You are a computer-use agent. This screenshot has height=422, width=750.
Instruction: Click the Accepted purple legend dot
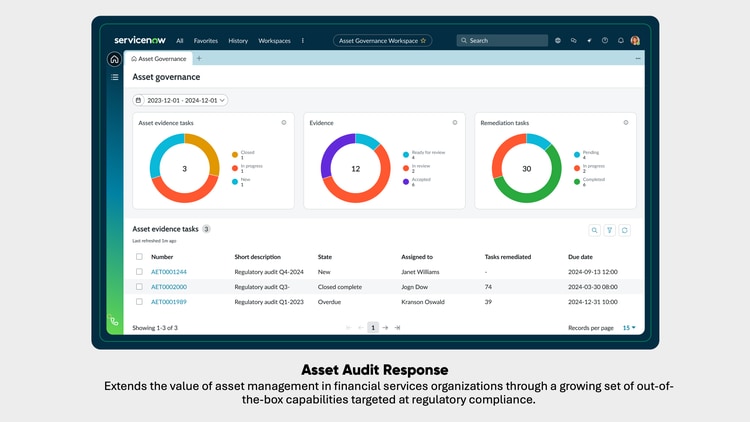(406, 182)
